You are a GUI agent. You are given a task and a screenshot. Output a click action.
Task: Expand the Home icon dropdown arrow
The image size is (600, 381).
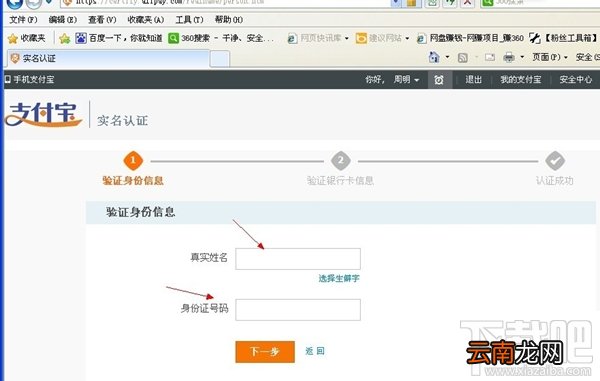[447, 57]
